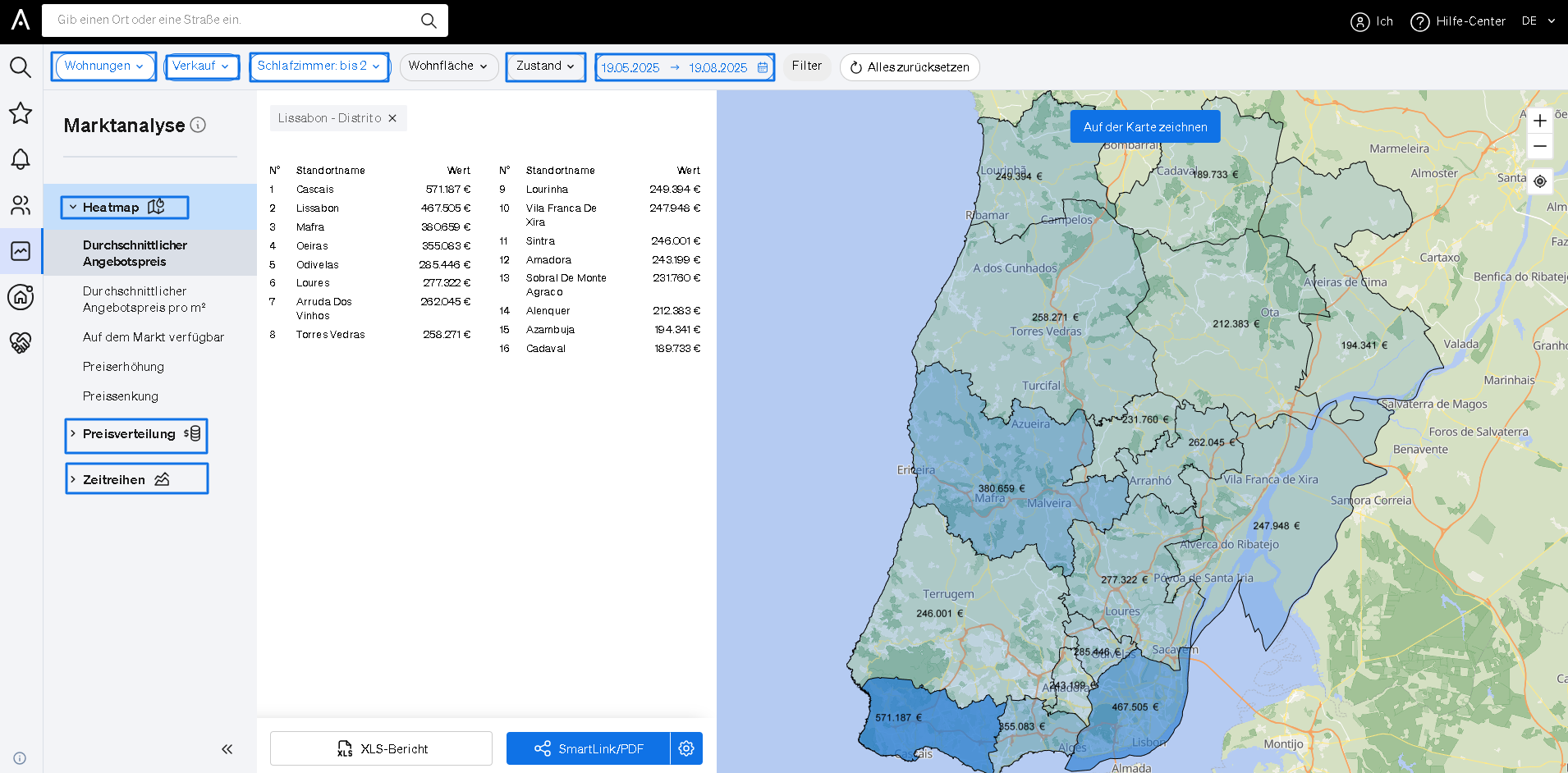1568x773 pixels.
Task: Open the Wohnfläche dropdown filter
Action: 448,66
